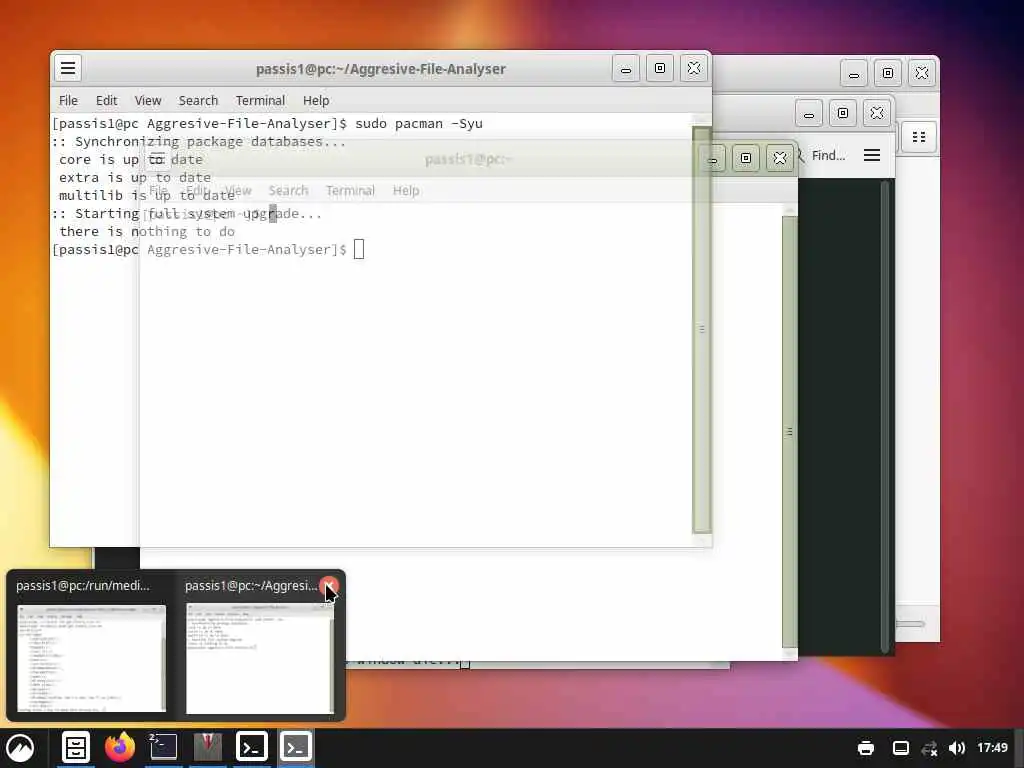
Task: Click the scrollbar of the dark editor pane
Action: click(x=885, y=417)
